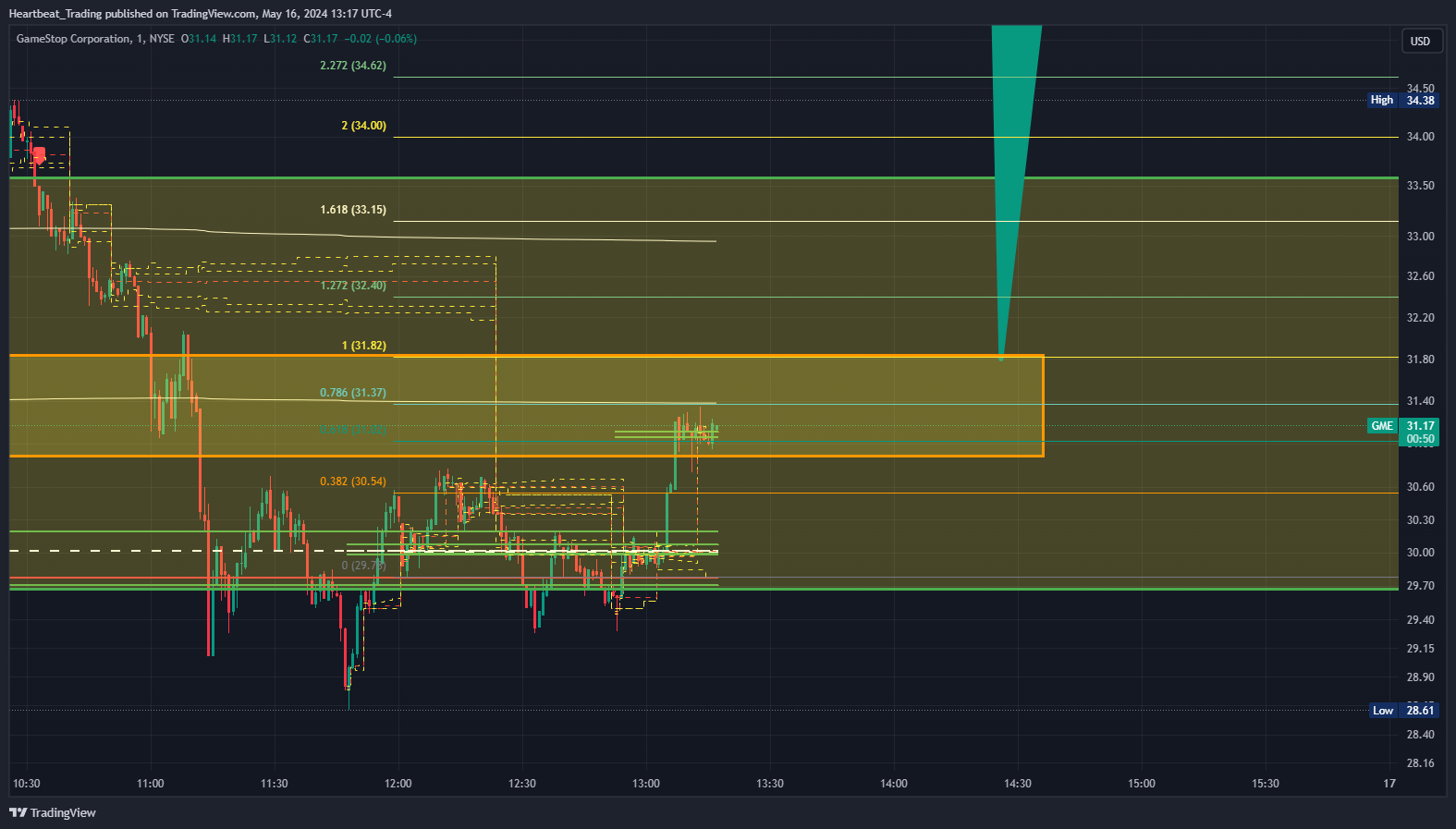Click the High 34.38 price label
This screenshot has width=1456, height=829.
[1403, 100]
